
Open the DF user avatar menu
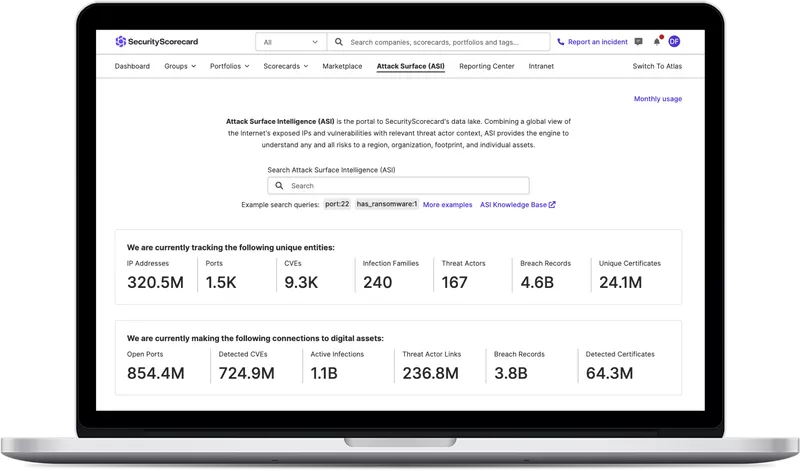(674, 41)
